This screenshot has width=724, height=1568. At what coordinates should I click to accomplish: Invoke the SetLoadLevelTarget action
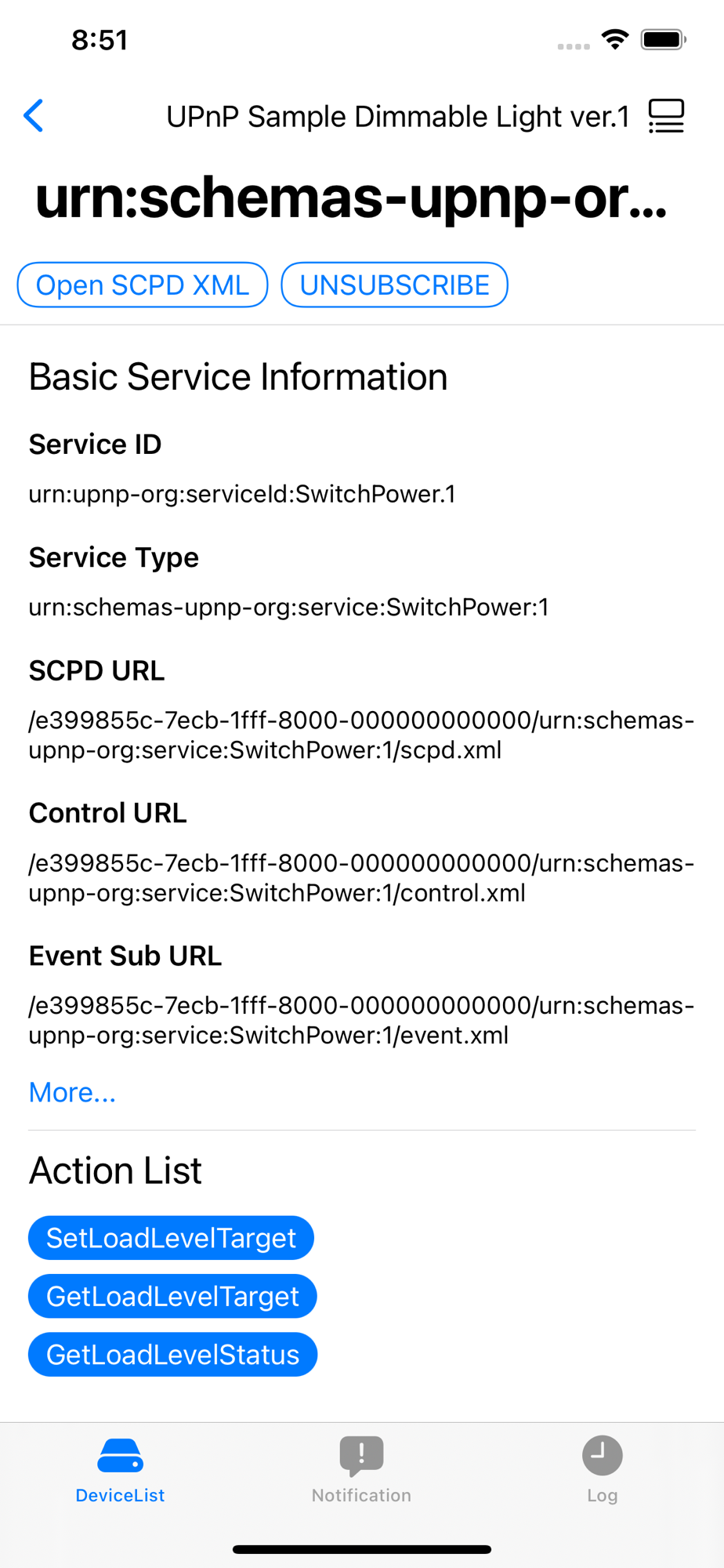(171, 1238)
